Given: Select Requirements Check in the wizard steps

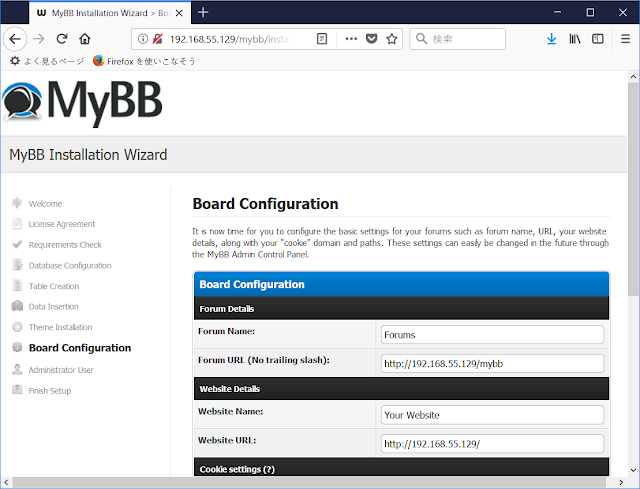Looking at the screenshot, I should tap(65, 245).
